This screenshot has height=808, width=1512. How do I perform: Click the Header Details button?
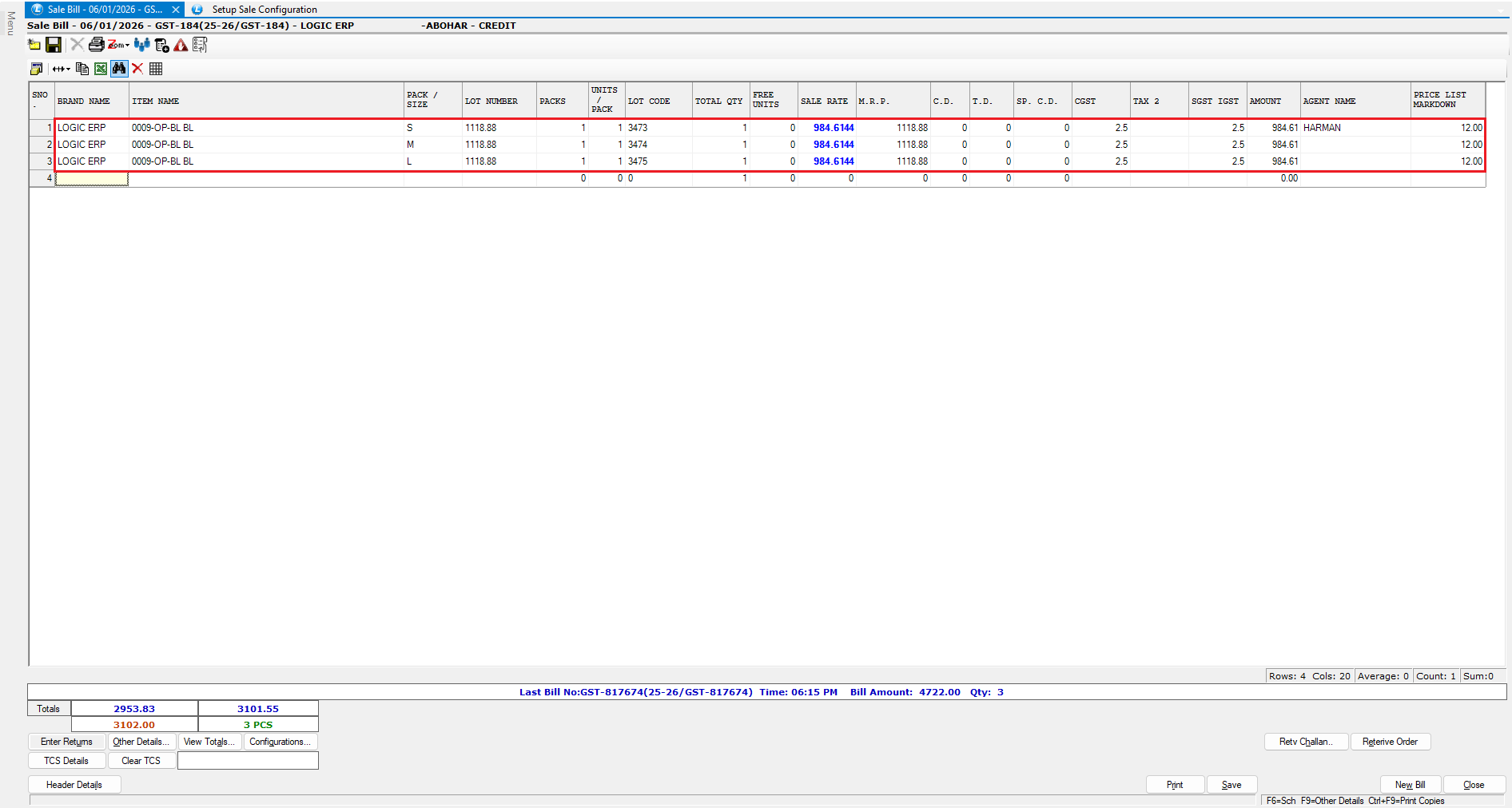pyautogui.click(x=74, y=785)
